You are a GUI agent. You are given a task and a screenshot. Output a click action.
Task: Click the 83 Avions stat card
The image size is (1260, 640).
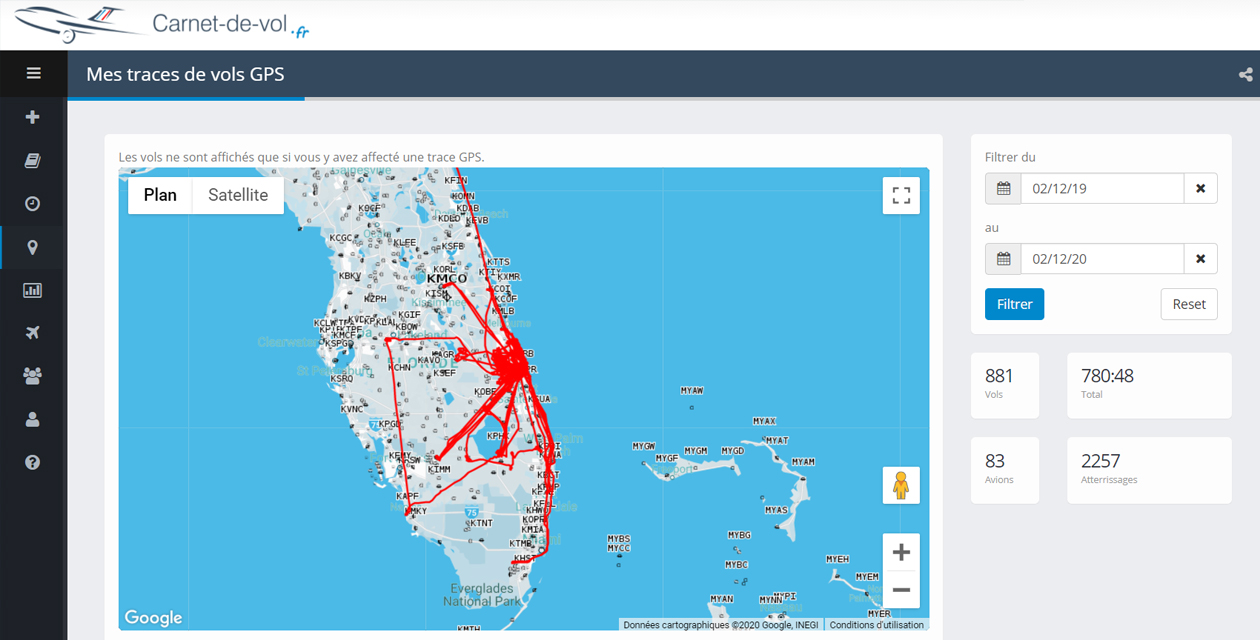click(1005, 470)
